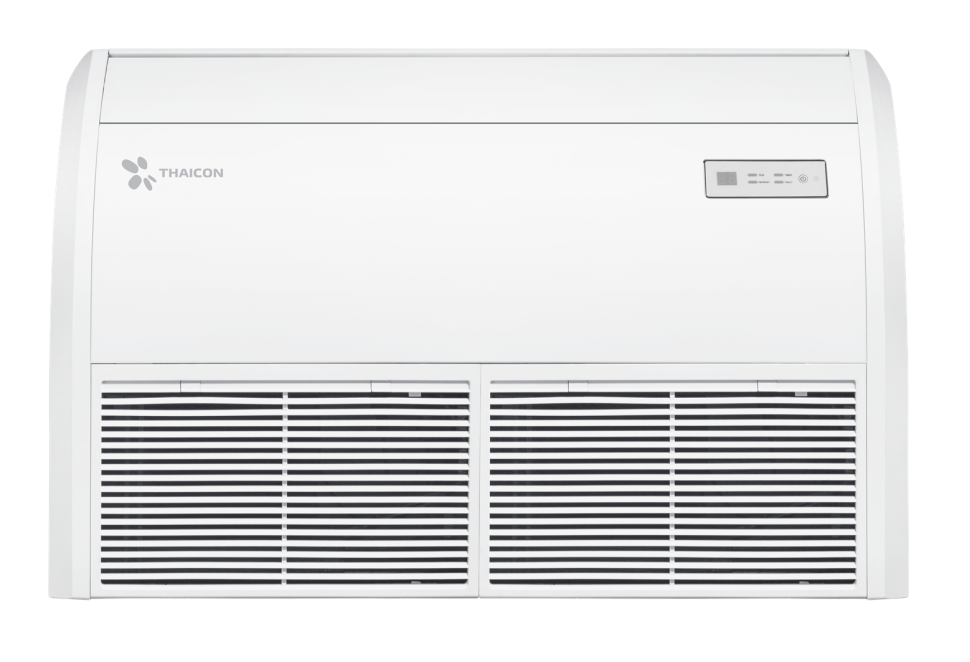
Task: Click the TIMER indicator light
Action: tap(777, 174)
